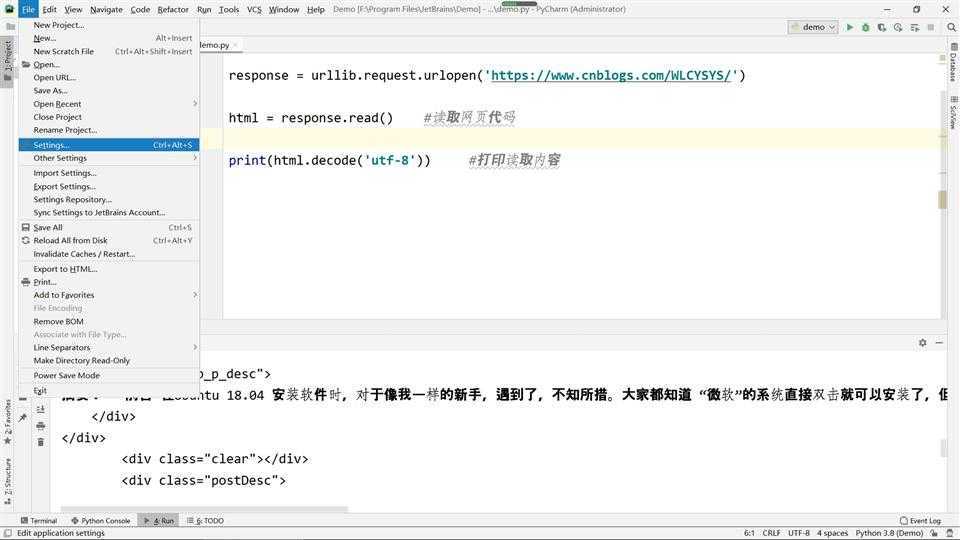Viewport: 960px width, 540px height.
Task: Change the Python 3.8 (Demo) interpreter
Action: [888, 533]
